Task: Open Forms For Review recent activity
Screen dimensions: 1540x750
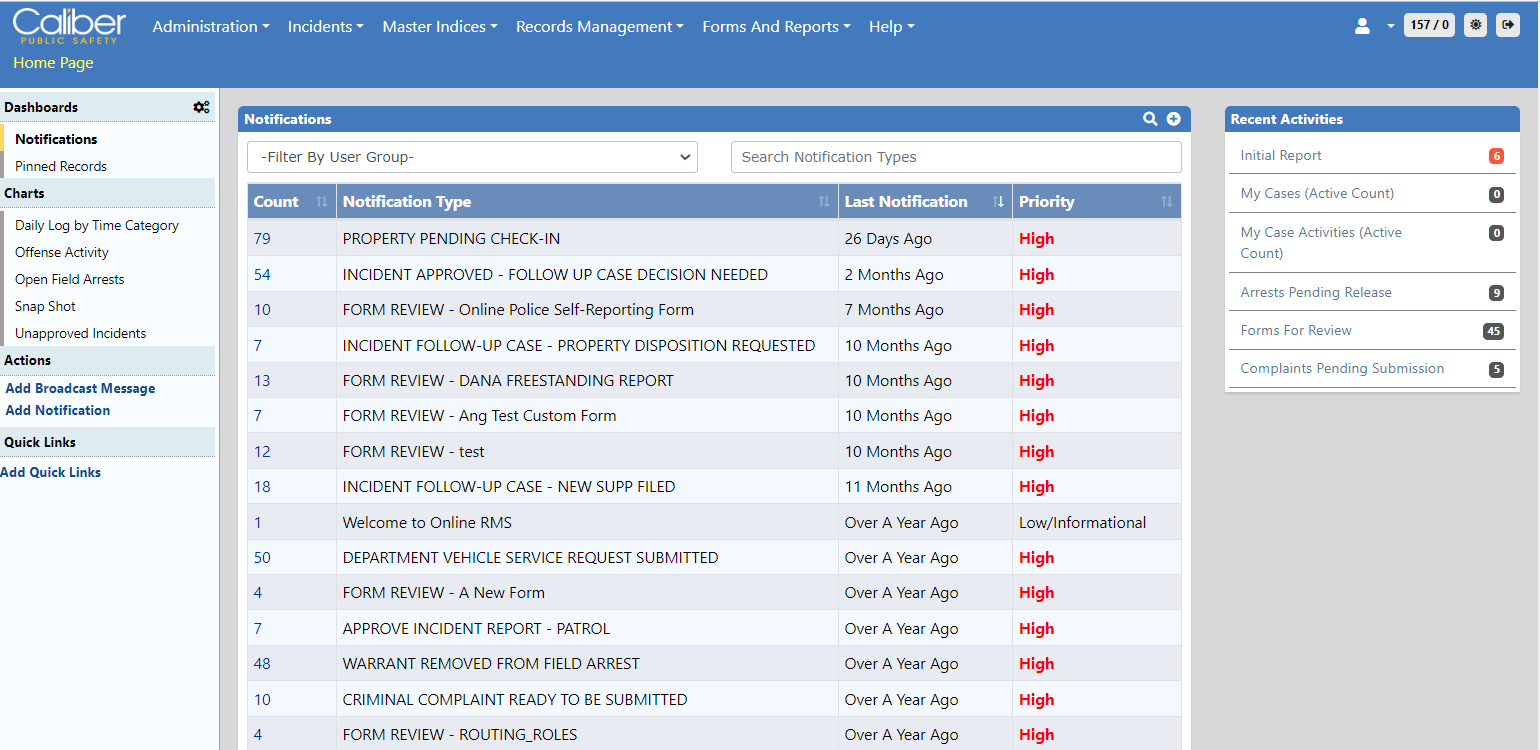Action: click(1296, 330)
